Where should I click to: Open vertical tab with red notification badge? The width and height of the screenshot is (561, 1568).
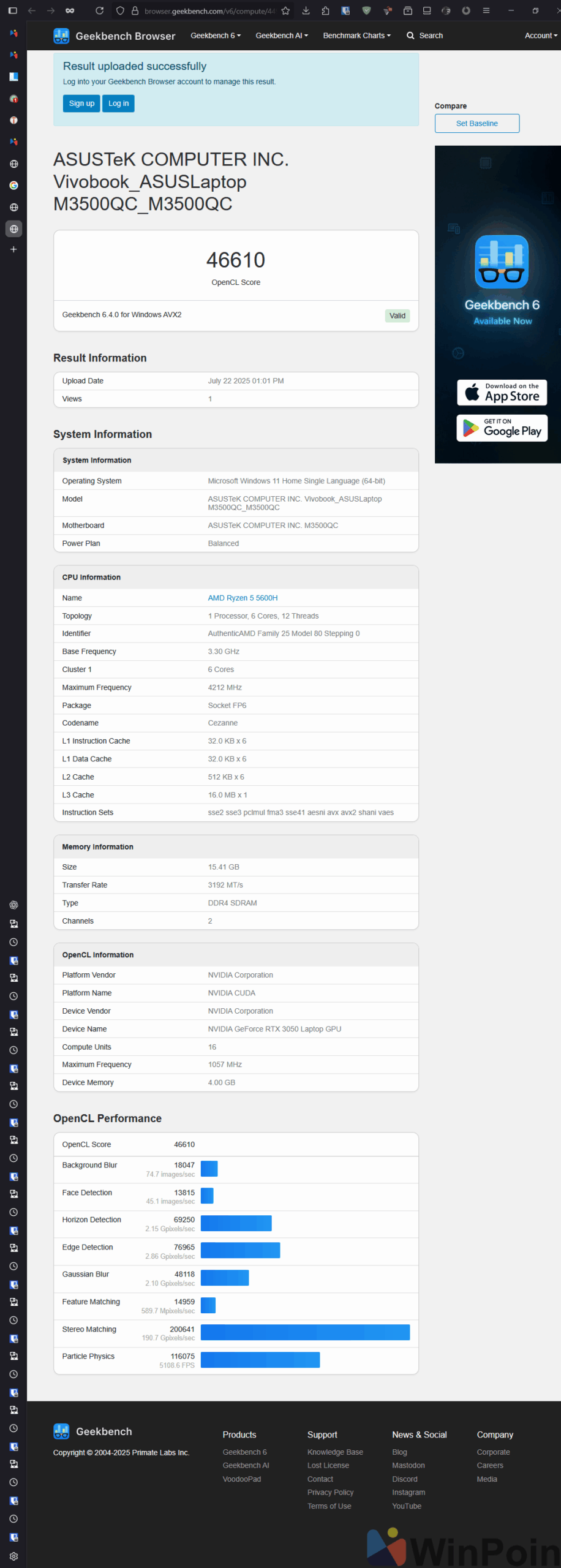(x=13, y=99)
